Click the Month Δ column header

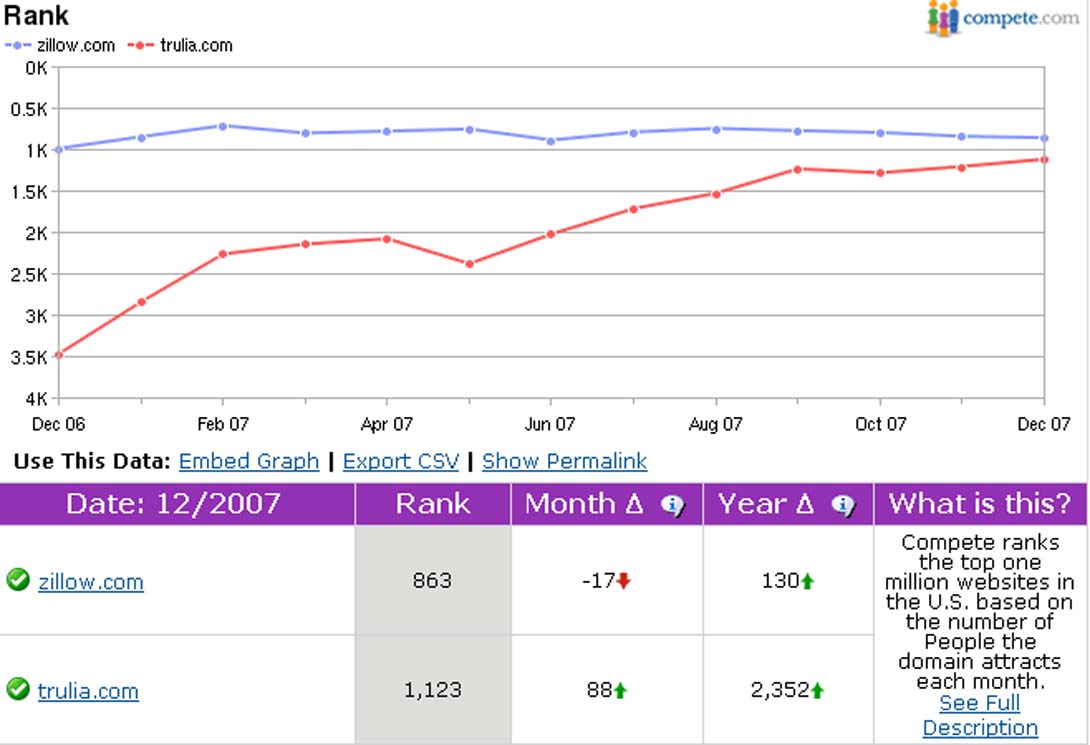607,504
